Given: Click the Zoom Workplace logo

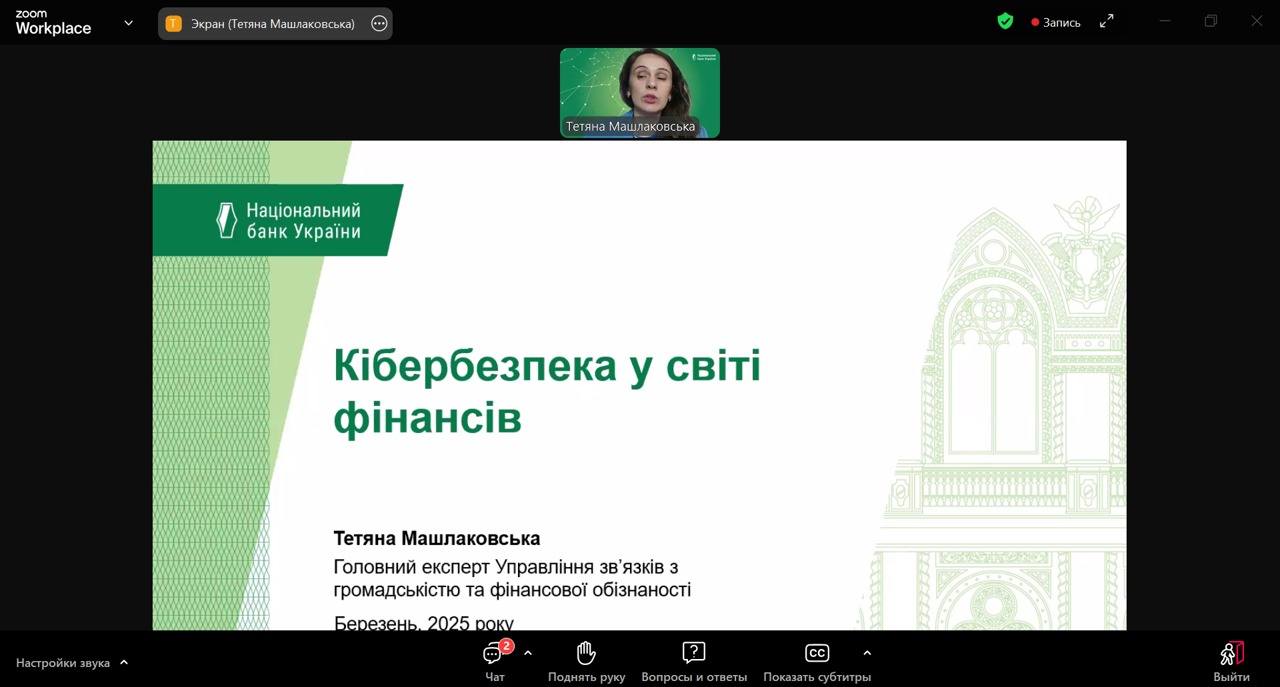Looking at the screenshot, I should (53, 23).
